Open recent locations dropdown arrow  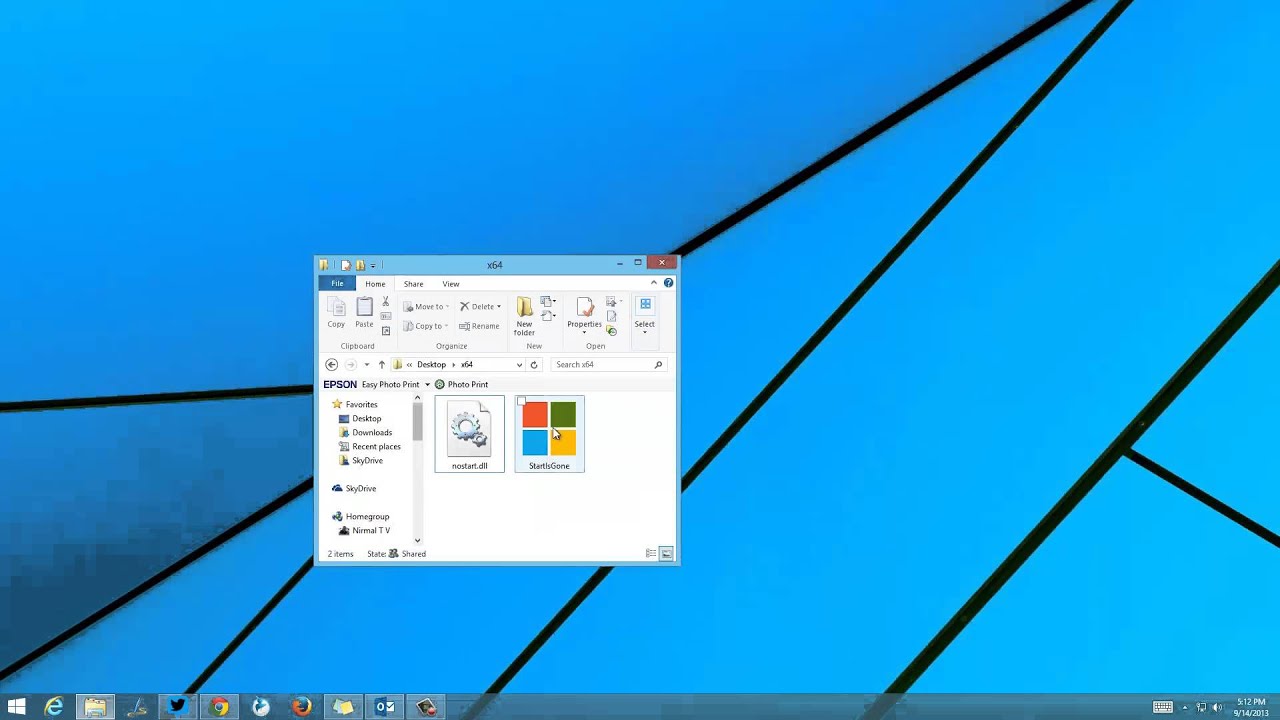[x=367, y=365]
